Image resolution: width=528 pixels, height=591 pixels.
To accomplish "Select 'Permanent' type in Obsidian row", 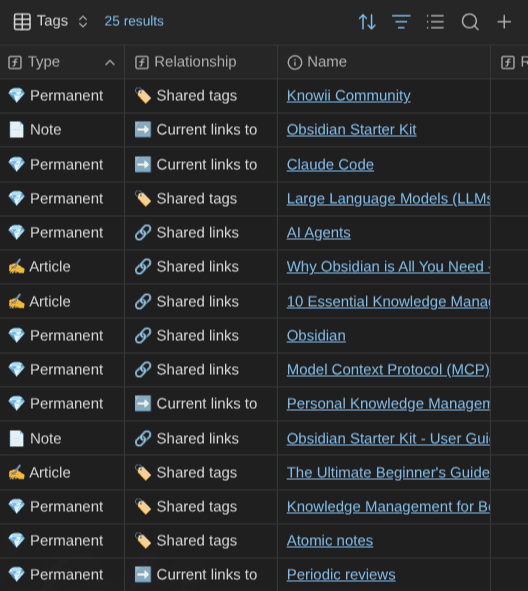I will 66,335.
